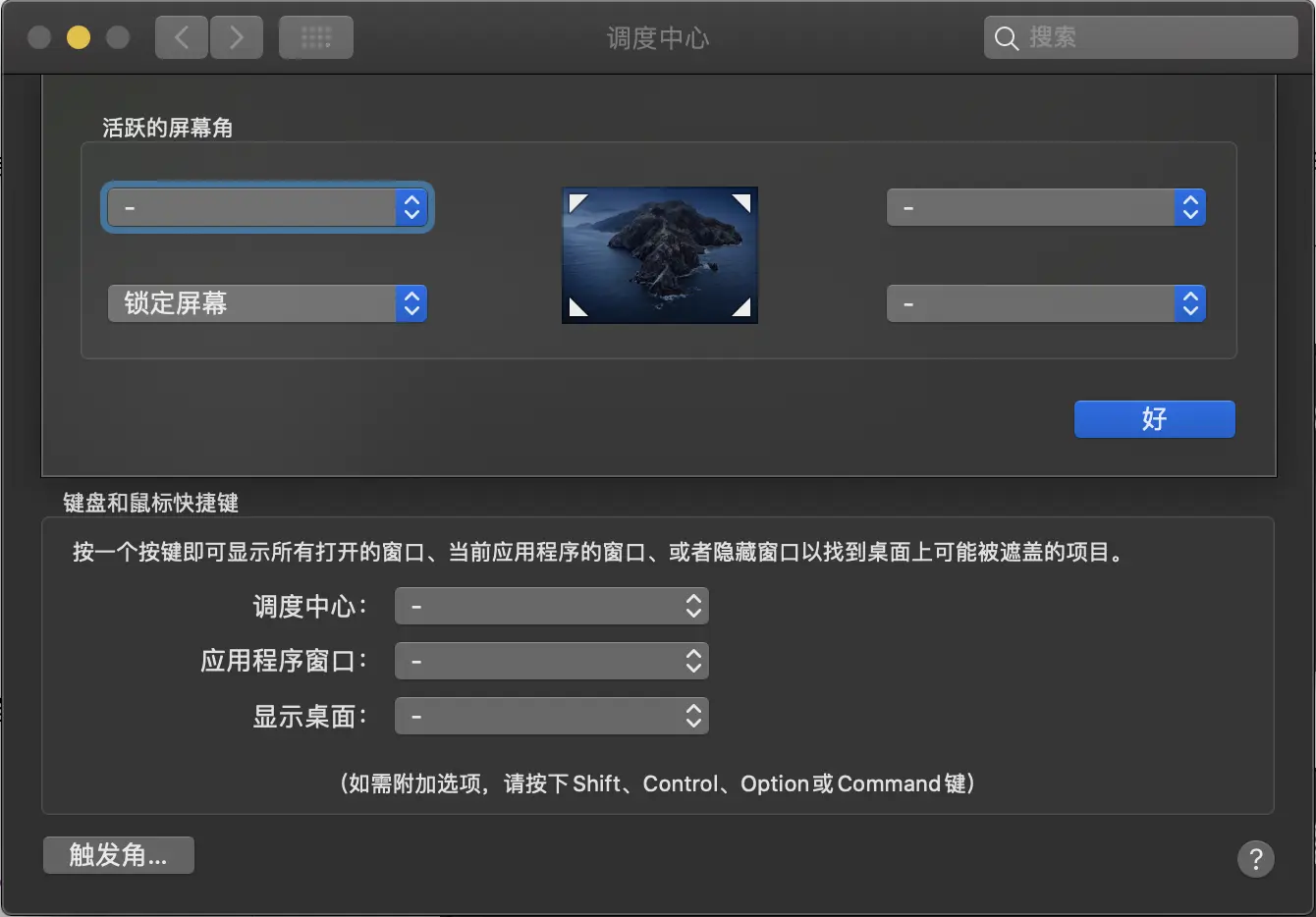This screenshot has width=1316, height=917.
Task: Open the 显示桌面 shortcut dropdown
Action: (551, 717)
